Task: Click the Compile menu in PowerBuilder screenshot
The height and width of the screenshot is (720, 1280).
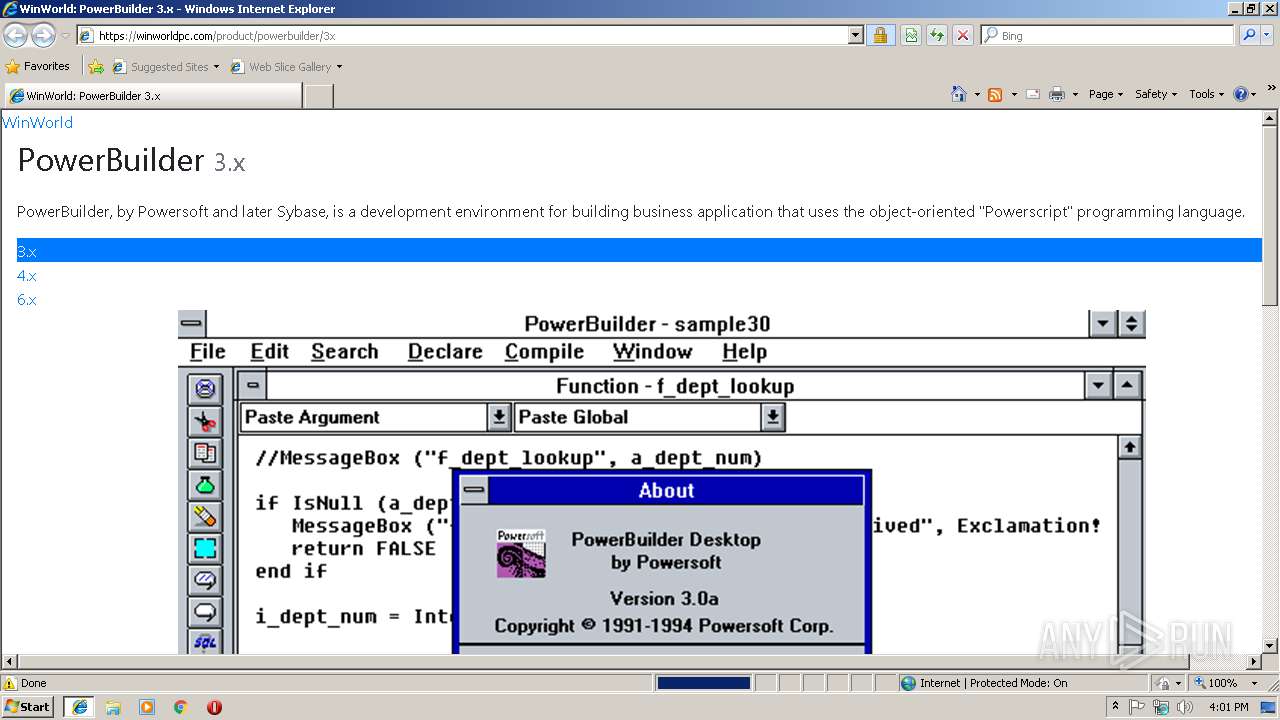Action: (x=544, y=352)
